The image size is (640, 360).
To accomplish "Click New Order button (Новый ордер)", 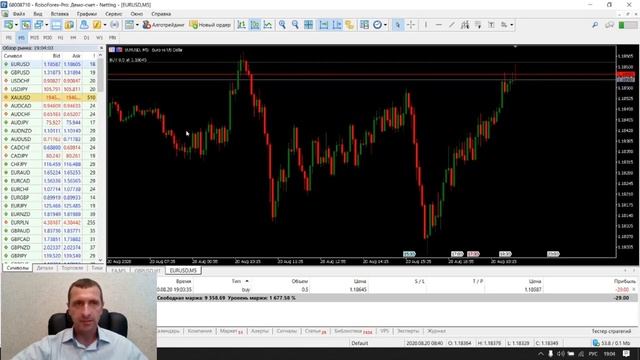I will 210,25.
